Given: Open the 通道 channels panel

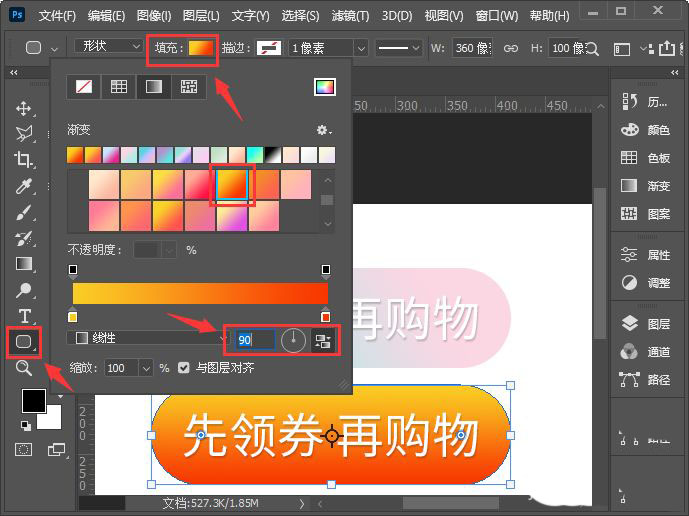Looking at the screenshot, I should click(645, 352).
